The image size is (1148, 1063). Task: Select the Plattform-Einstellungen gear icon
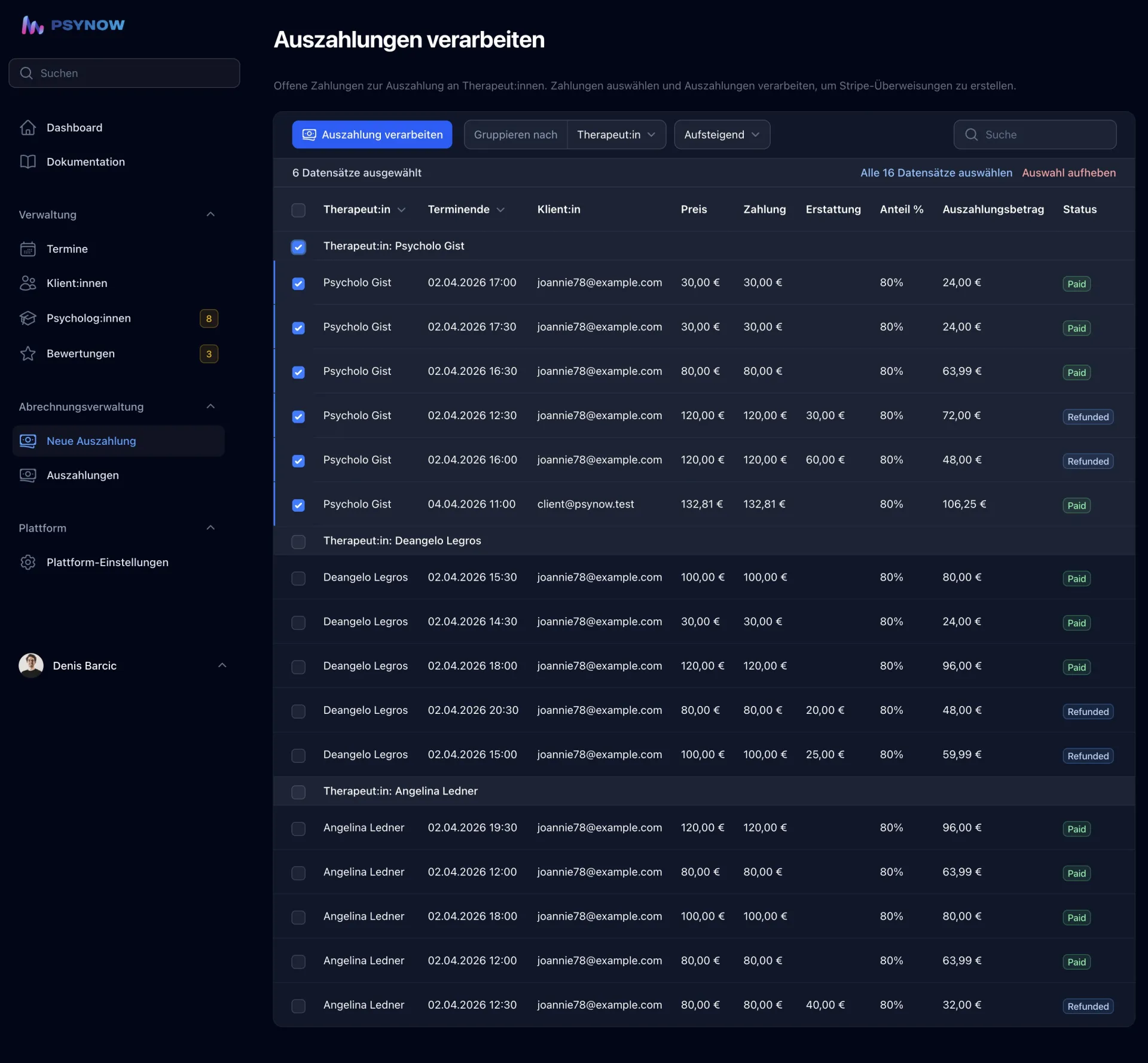(28, 562)
